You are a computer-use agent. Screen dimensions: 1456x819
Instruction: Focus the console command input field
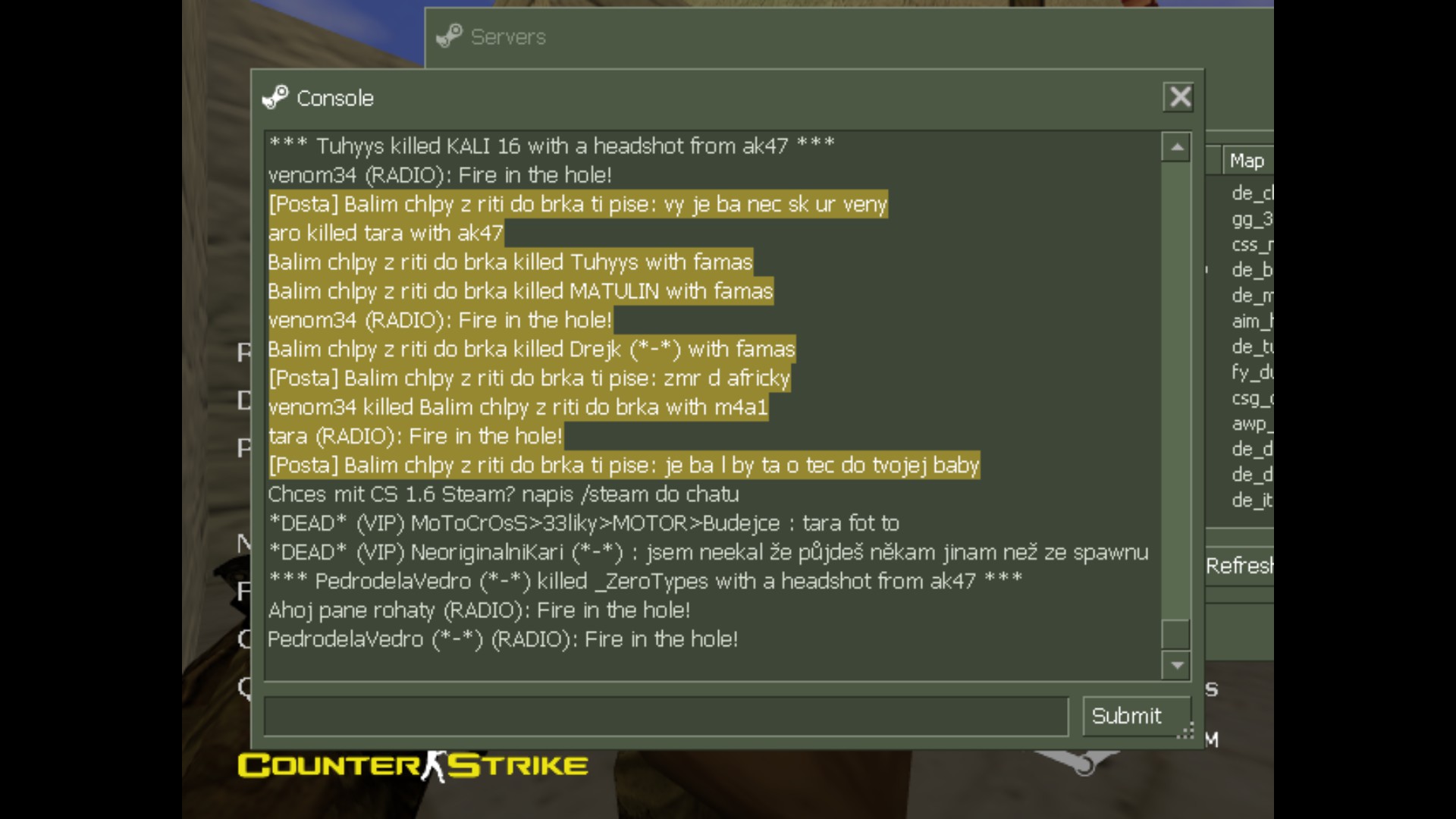click(x=666, y=716)
